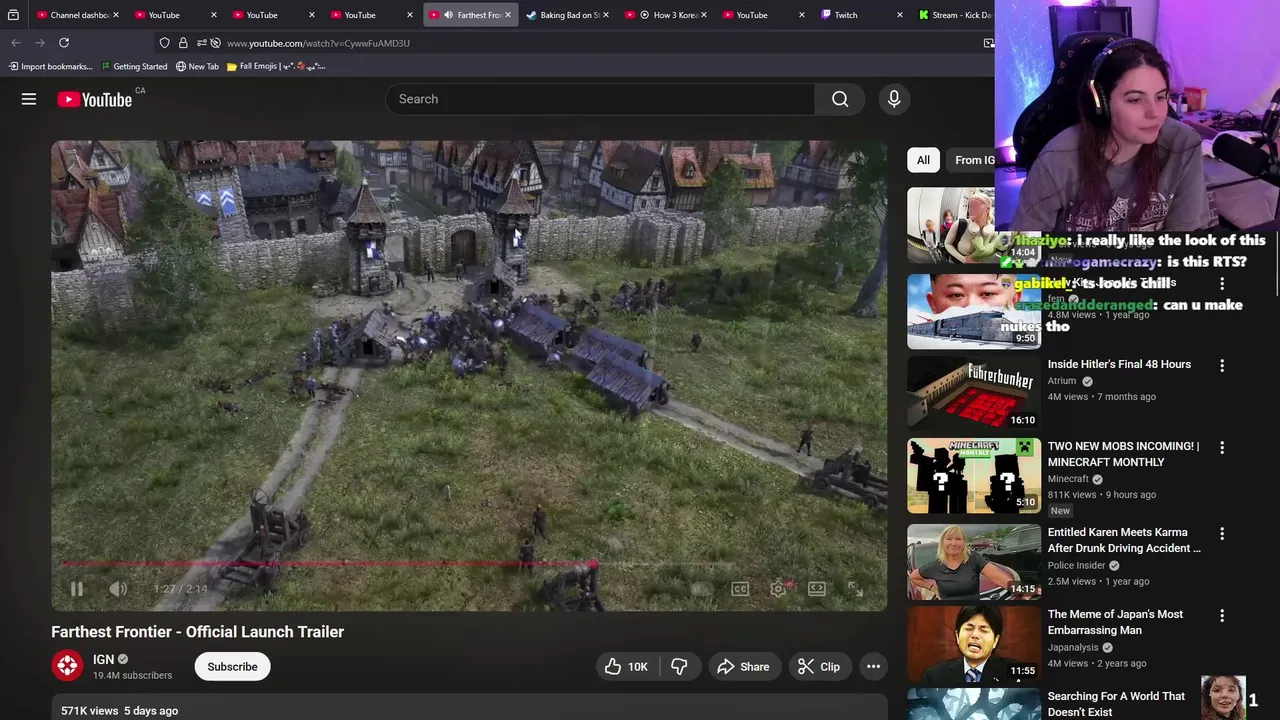Subscribe to the IGN channel
This screenshot has height=720, width=1280.
point(232,667)
